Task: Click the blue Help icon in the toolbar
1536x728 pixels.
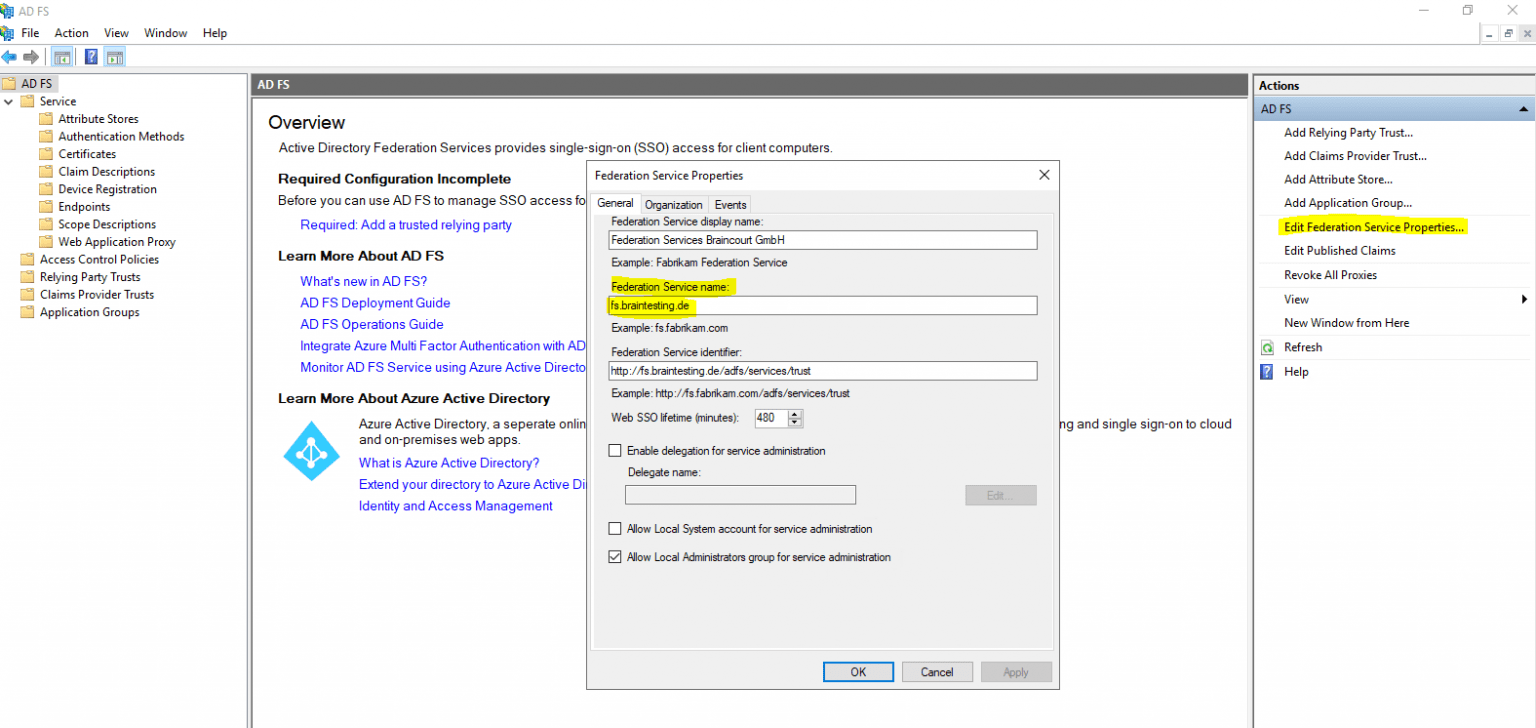Action: (91, 57)
